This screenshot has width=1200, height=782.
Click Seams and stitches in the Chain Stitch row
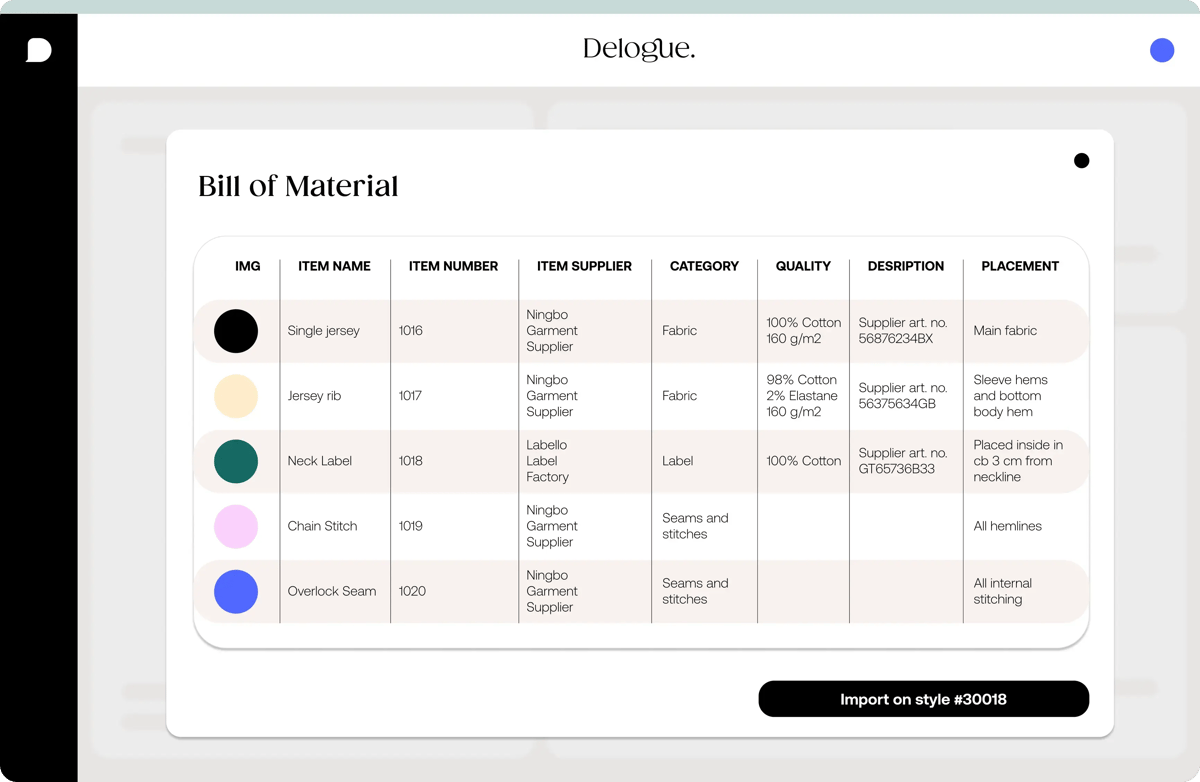click(695, 526)
